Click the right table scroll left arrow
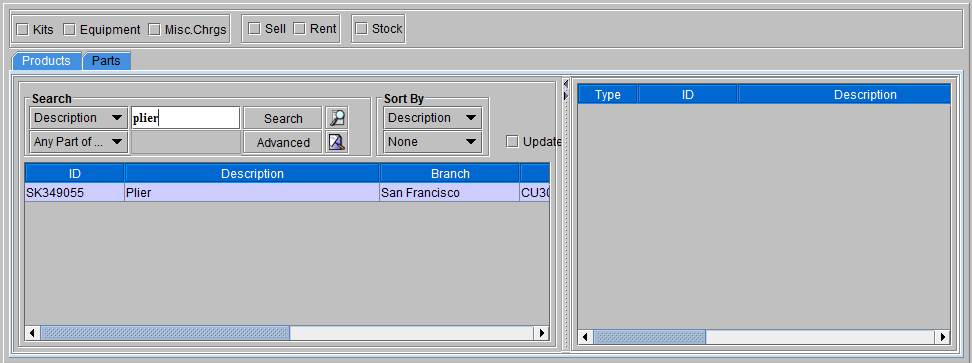The width and height of the screenshot is (972, 363). pos(585,337)
